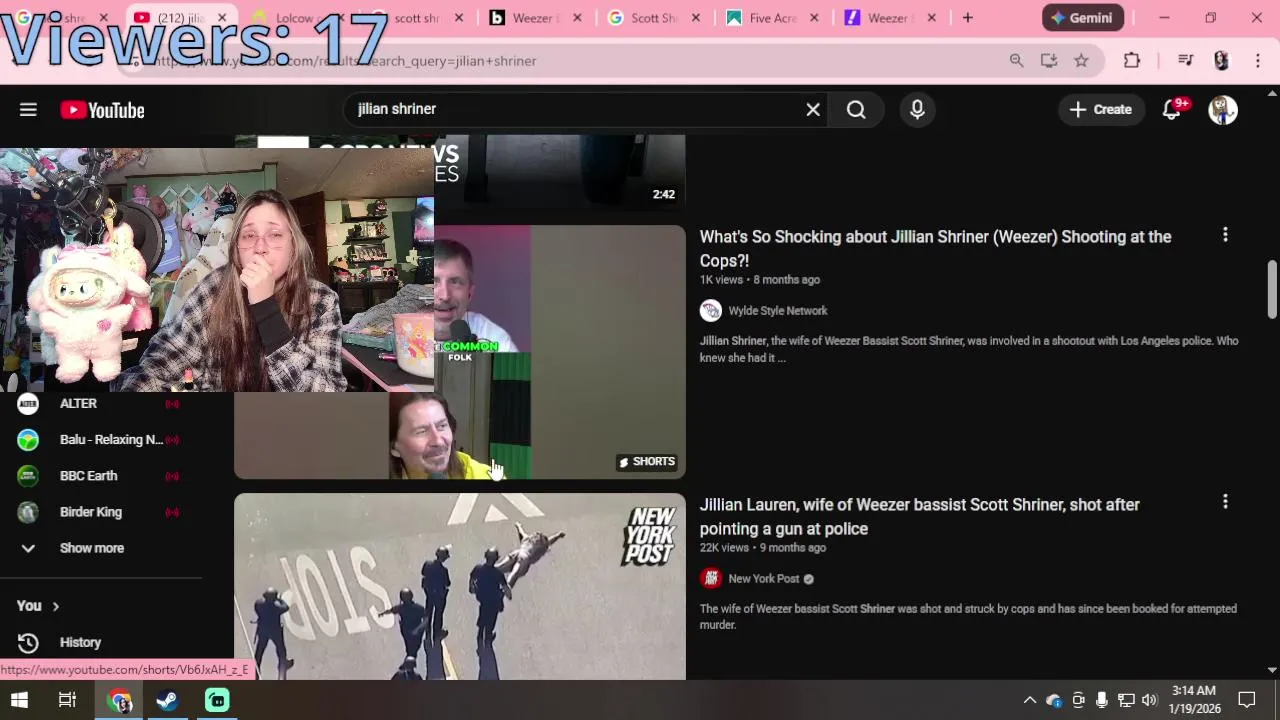Screen dimensions: 1280x720
Task: Click the install app icon in address bar
Action: 1049,61
